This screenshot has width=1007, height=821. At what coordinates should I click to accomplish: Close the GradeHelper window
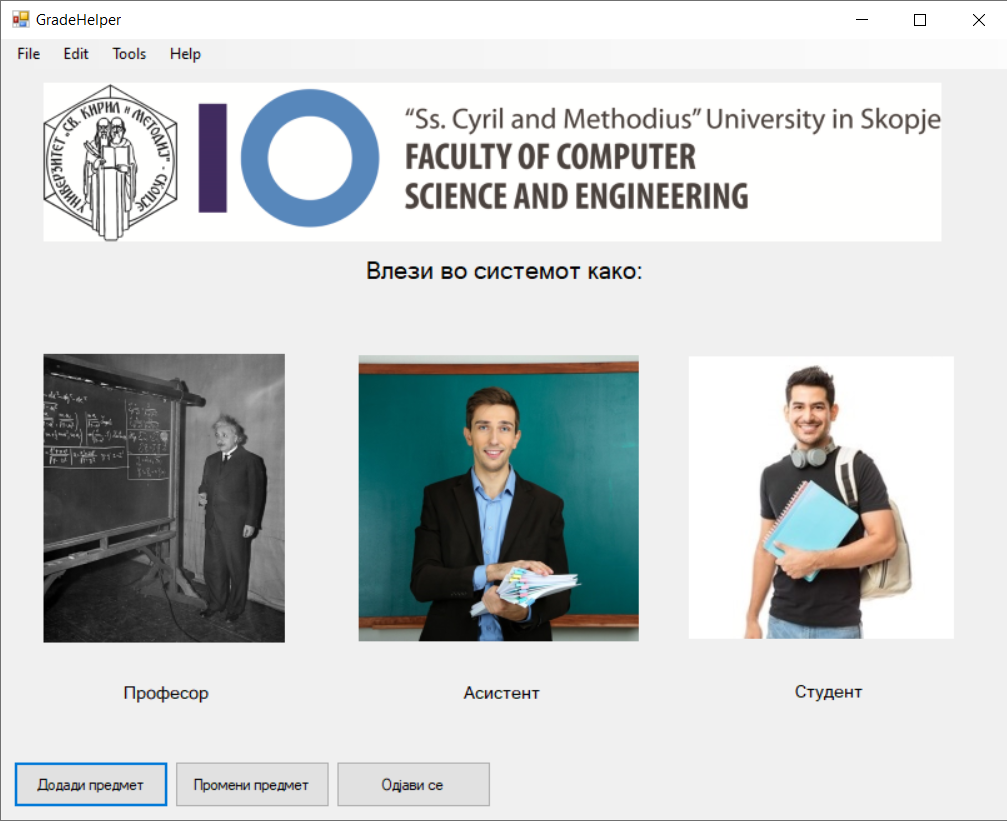coord(979,20)
